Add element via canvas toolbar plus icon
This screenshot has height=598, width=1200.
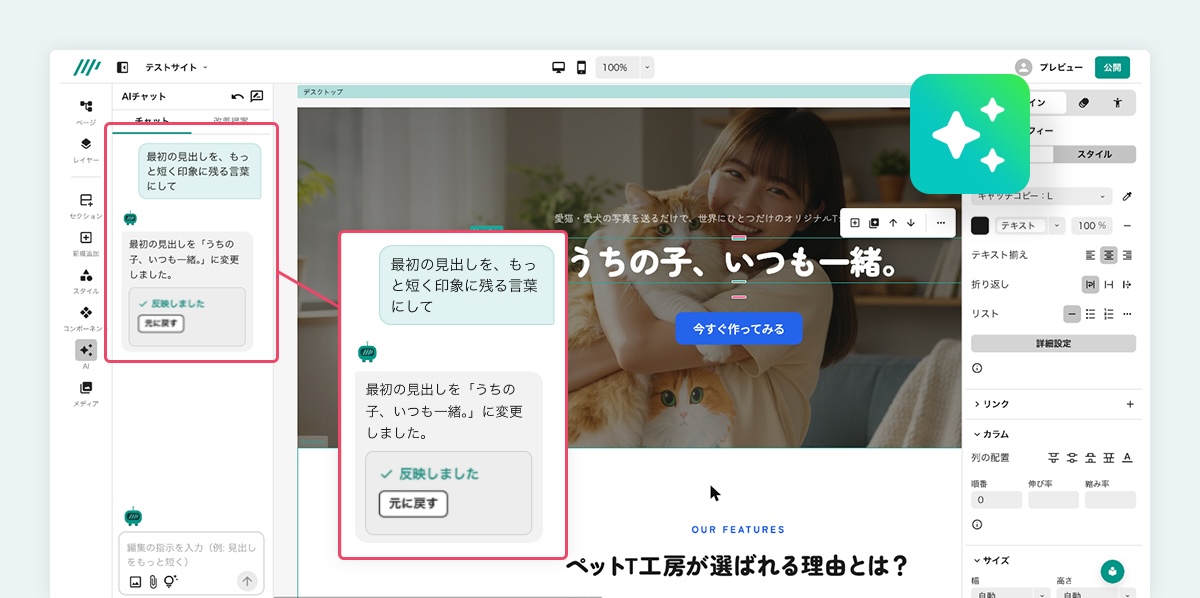coord(855,223)
